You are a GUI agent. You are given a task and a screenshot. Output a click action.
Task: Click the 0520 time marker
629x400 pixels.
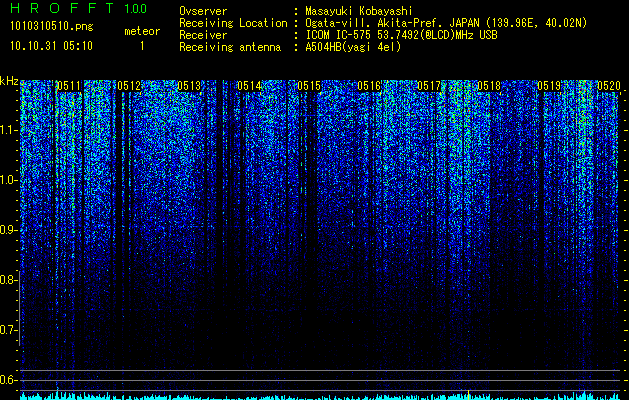[609, 86]
